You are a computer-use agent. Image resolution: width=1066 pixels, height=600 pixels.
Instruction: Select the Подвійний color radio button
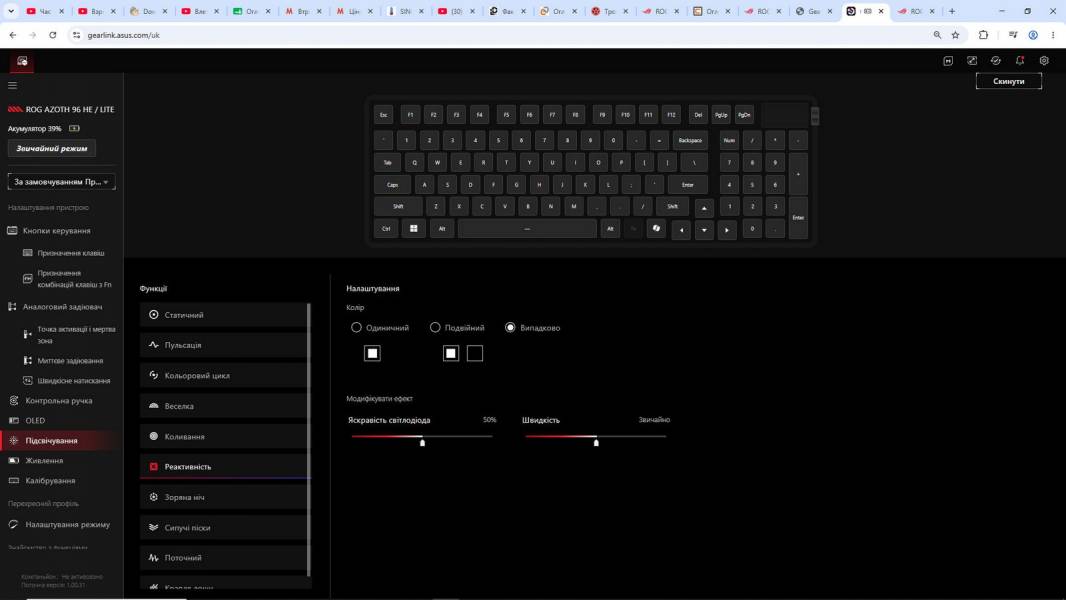click(435, 328)
